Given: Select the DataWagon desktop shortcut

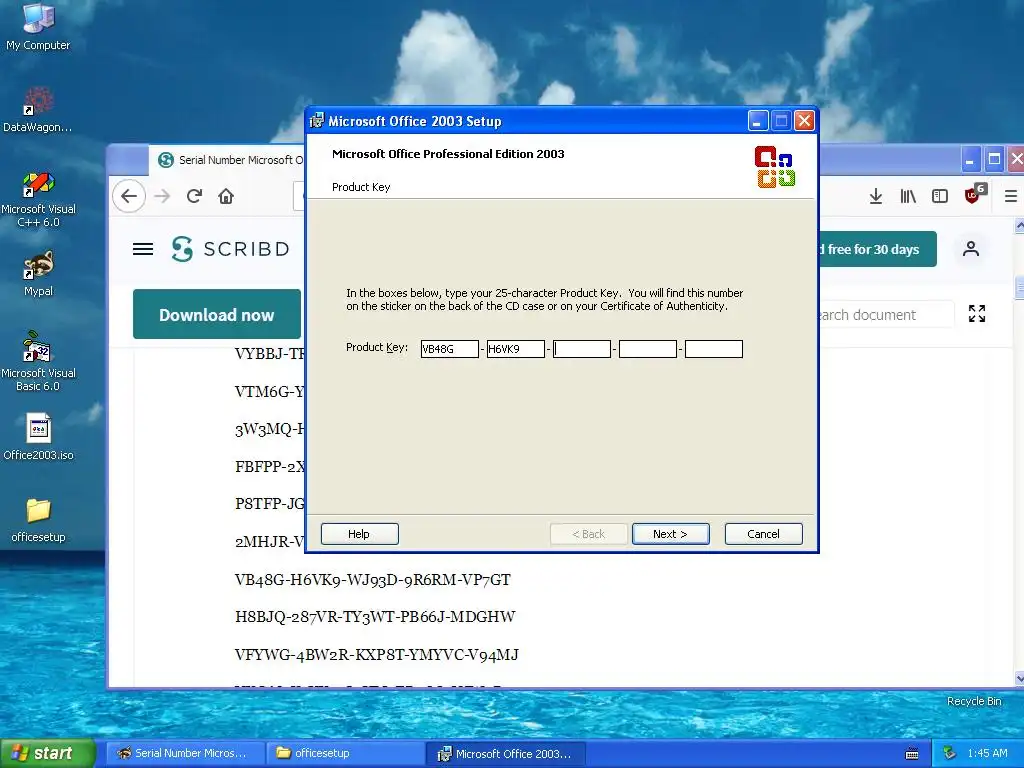Looking at the screenshot, I should click(x=37, y=110).
